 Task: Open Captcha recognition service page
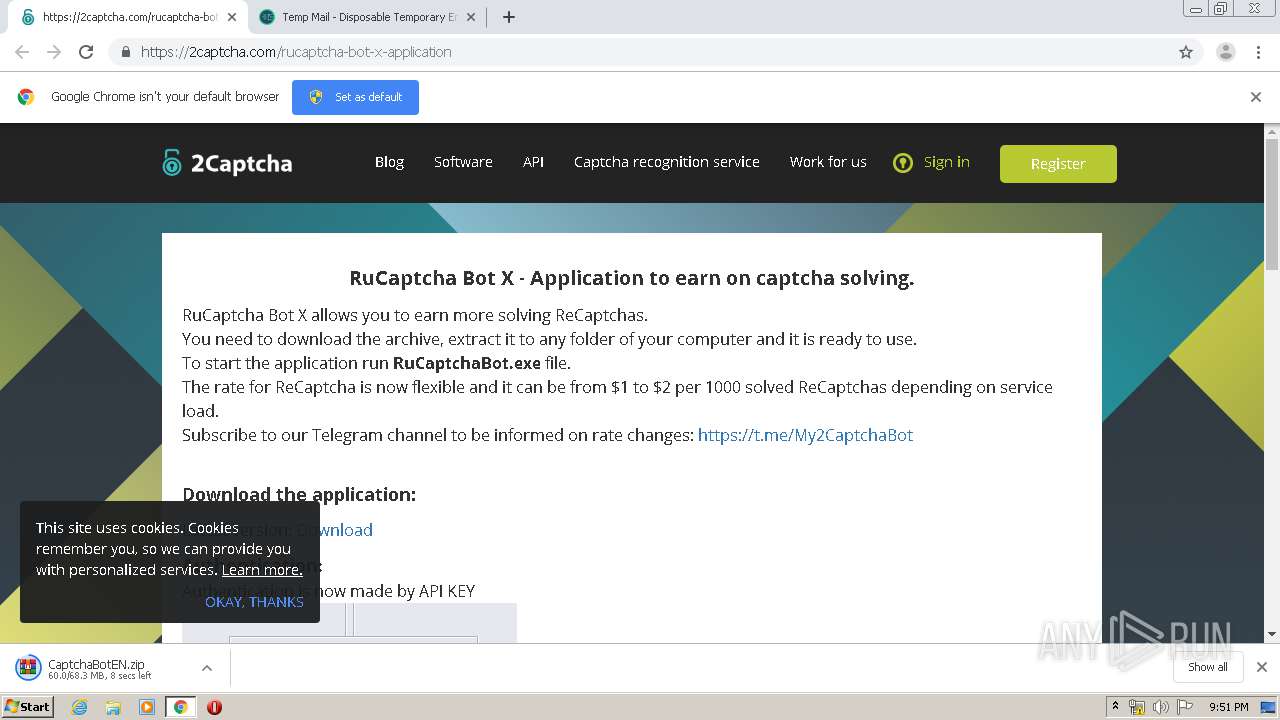(667, 162)
